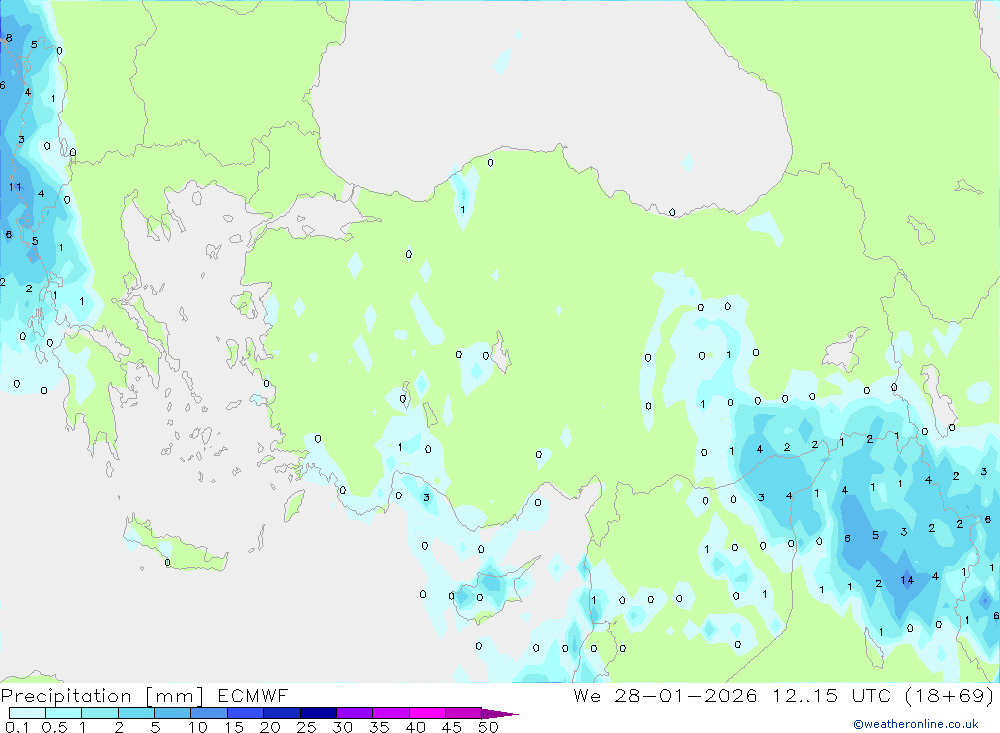The width and height of the screenshot is (1000, 733).
Task: Click the '(18+69)' forecast step text
Action: click(x=949, y=695)
